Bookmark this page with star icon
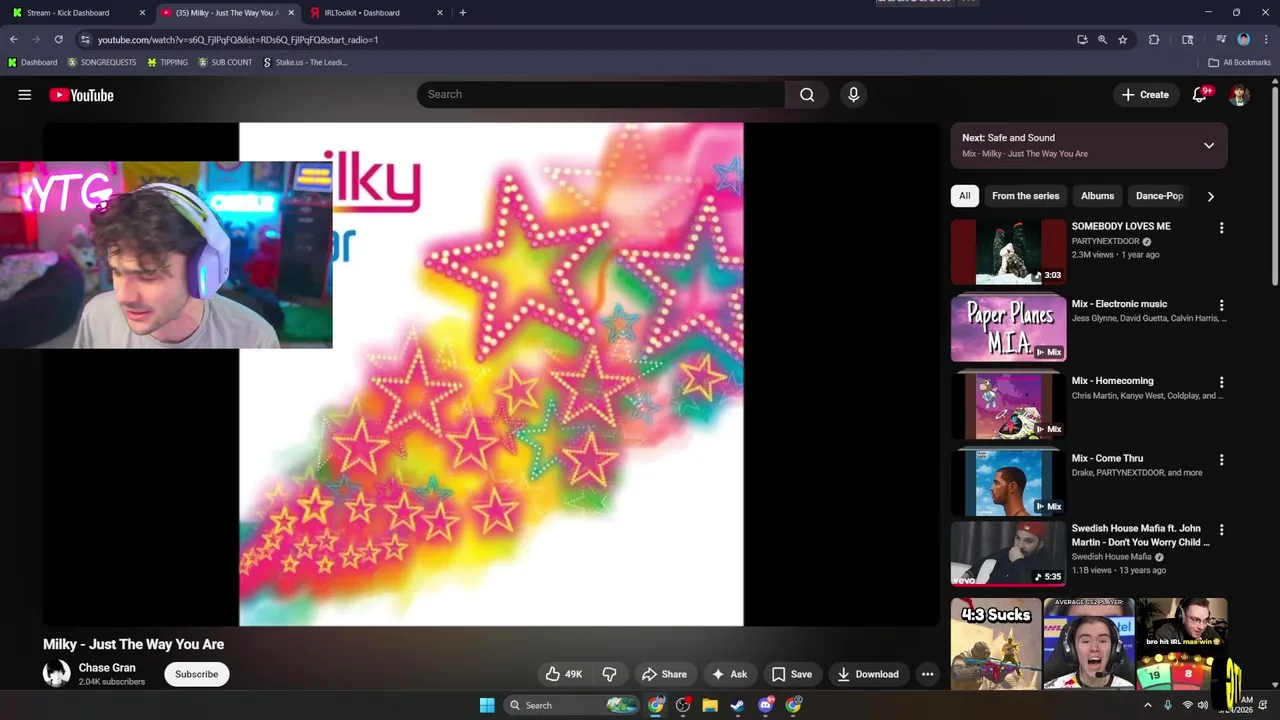Viewport: 1280px width, 720px height. coord(1123,40)
